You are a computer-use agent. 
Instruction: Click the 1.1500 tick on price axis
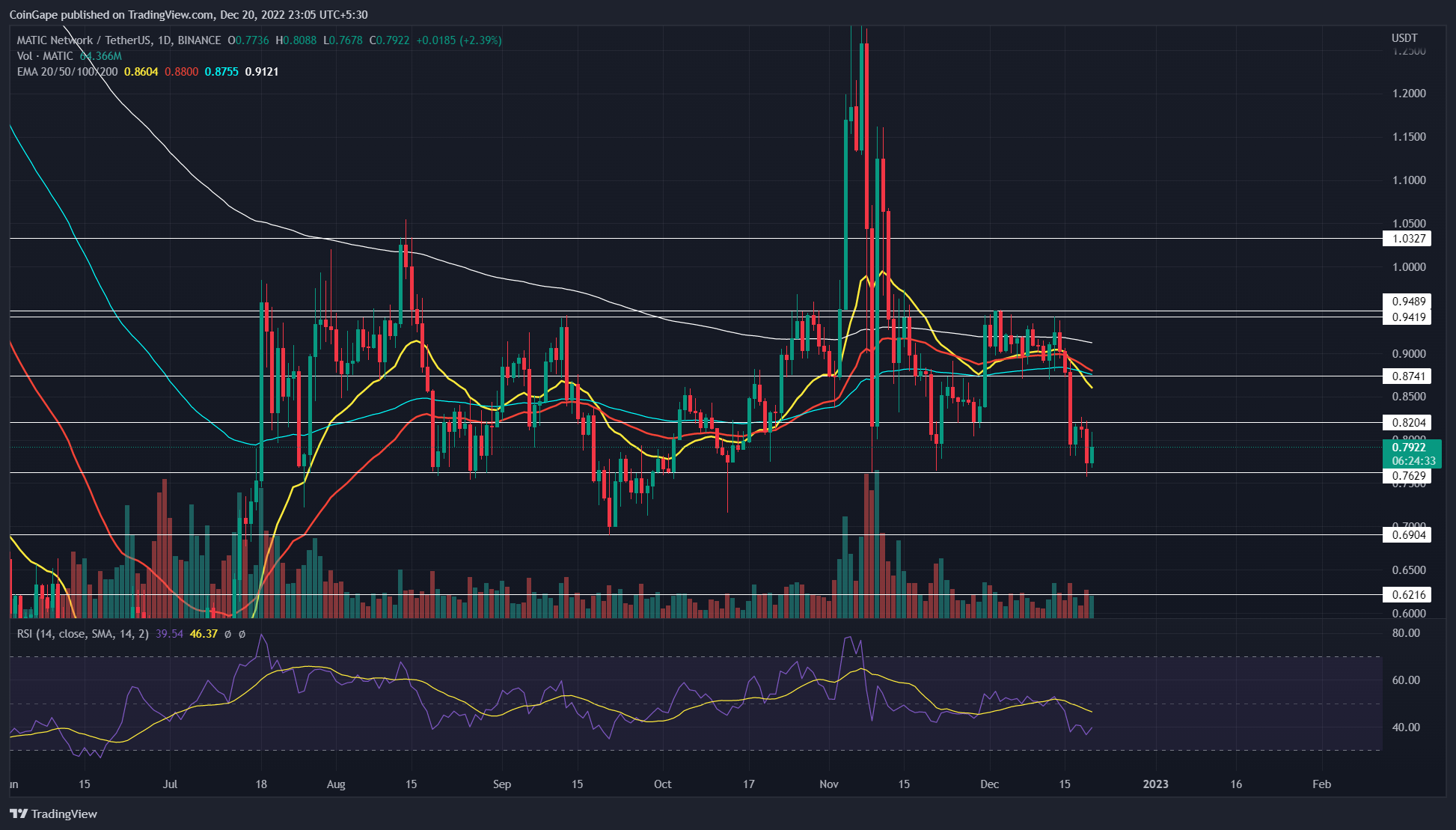tap(1409, 137)
